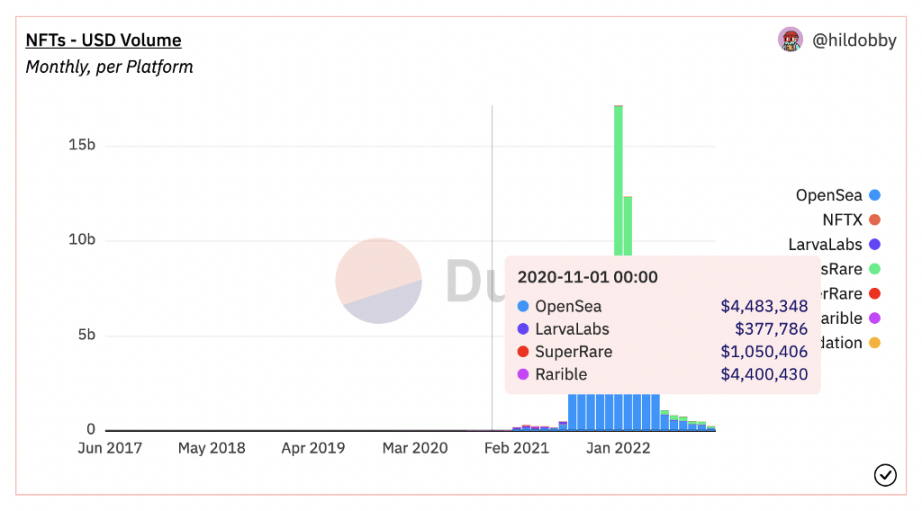Click the verified checkmark icon
Screen dimensions: 922x511
(885, 475)
